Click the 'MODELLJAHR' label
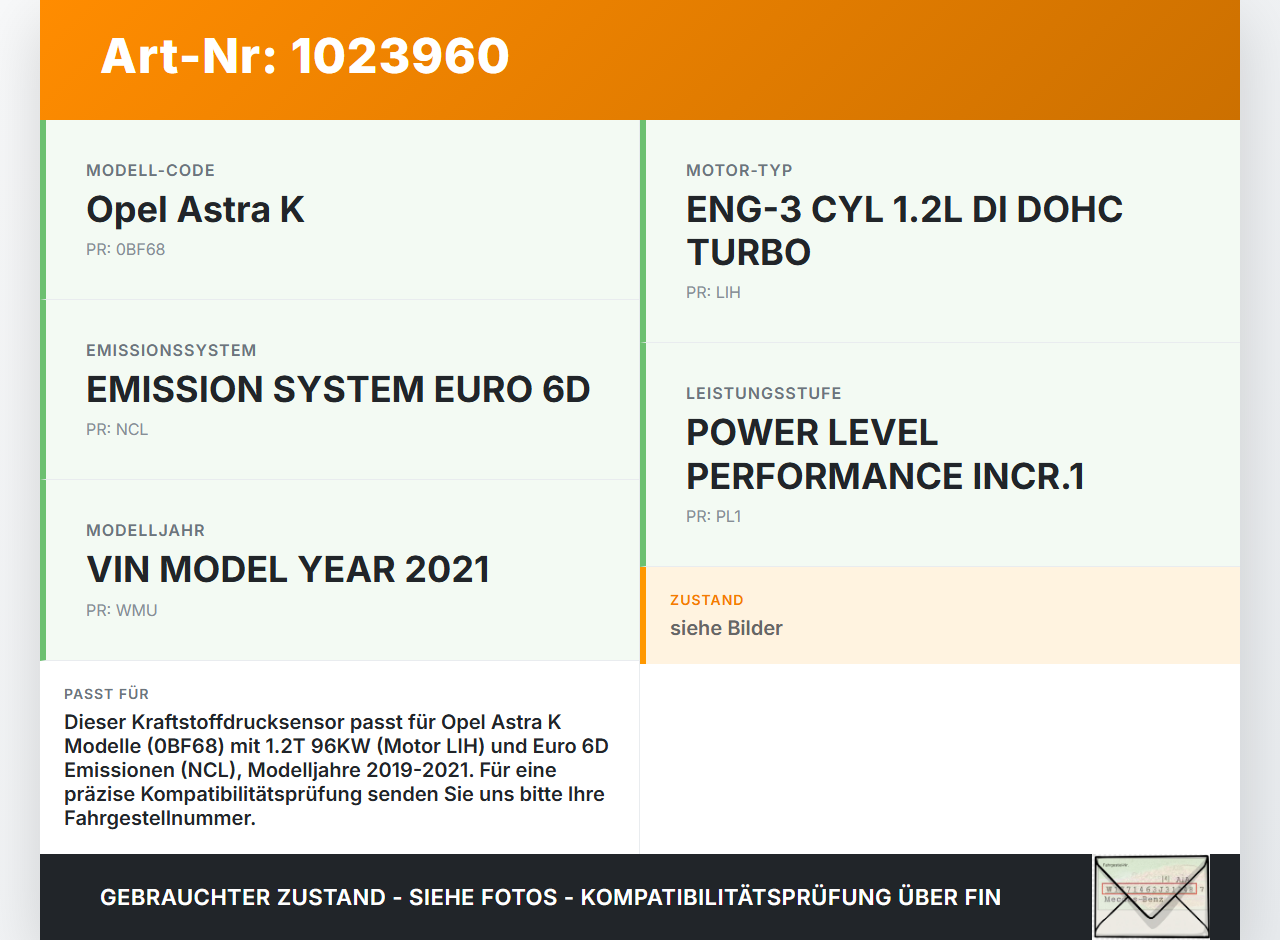 coord(145,531)
